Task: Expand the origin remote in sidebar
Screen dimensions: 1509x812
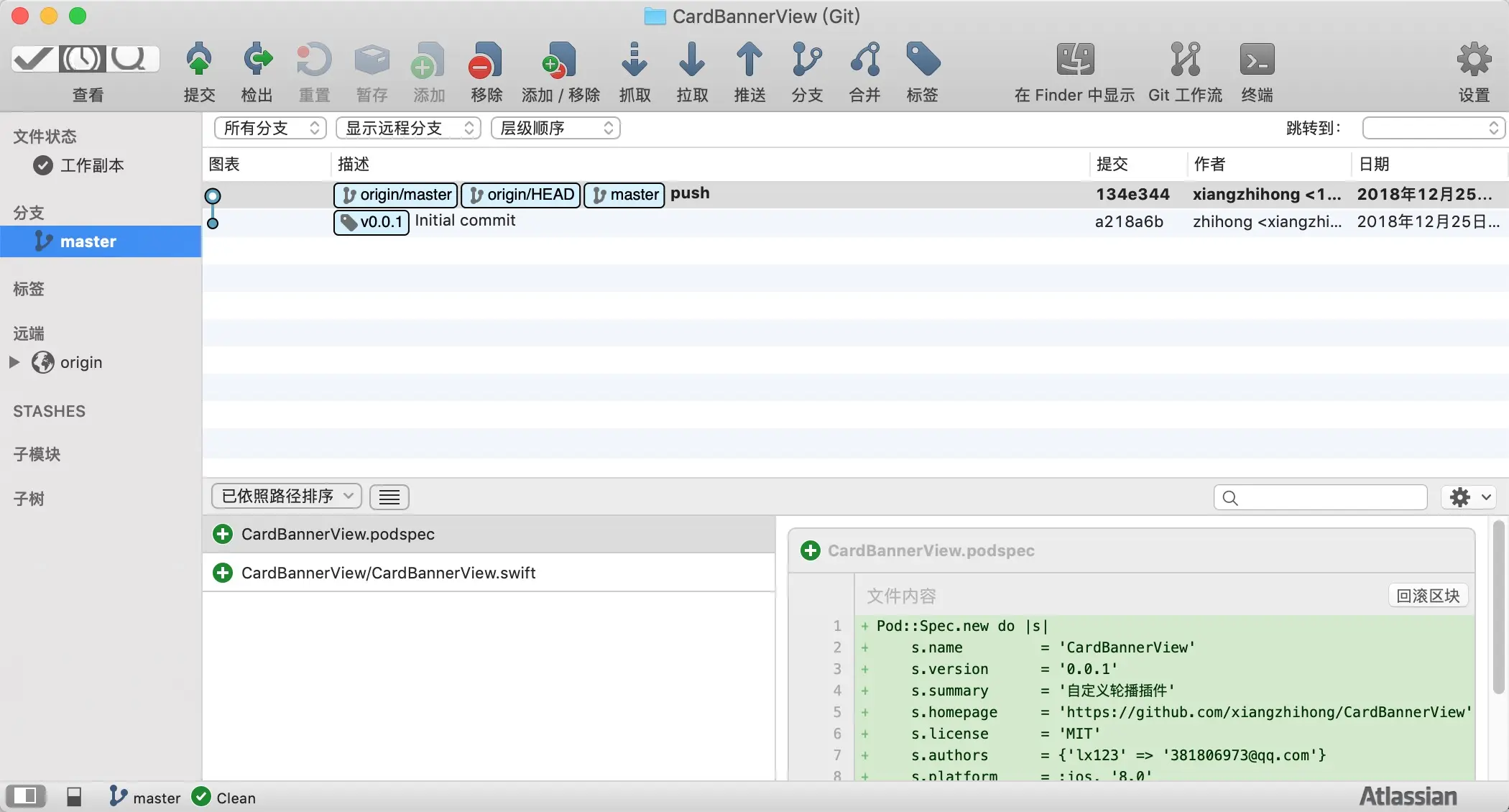Action: click(x=14, y=362)
